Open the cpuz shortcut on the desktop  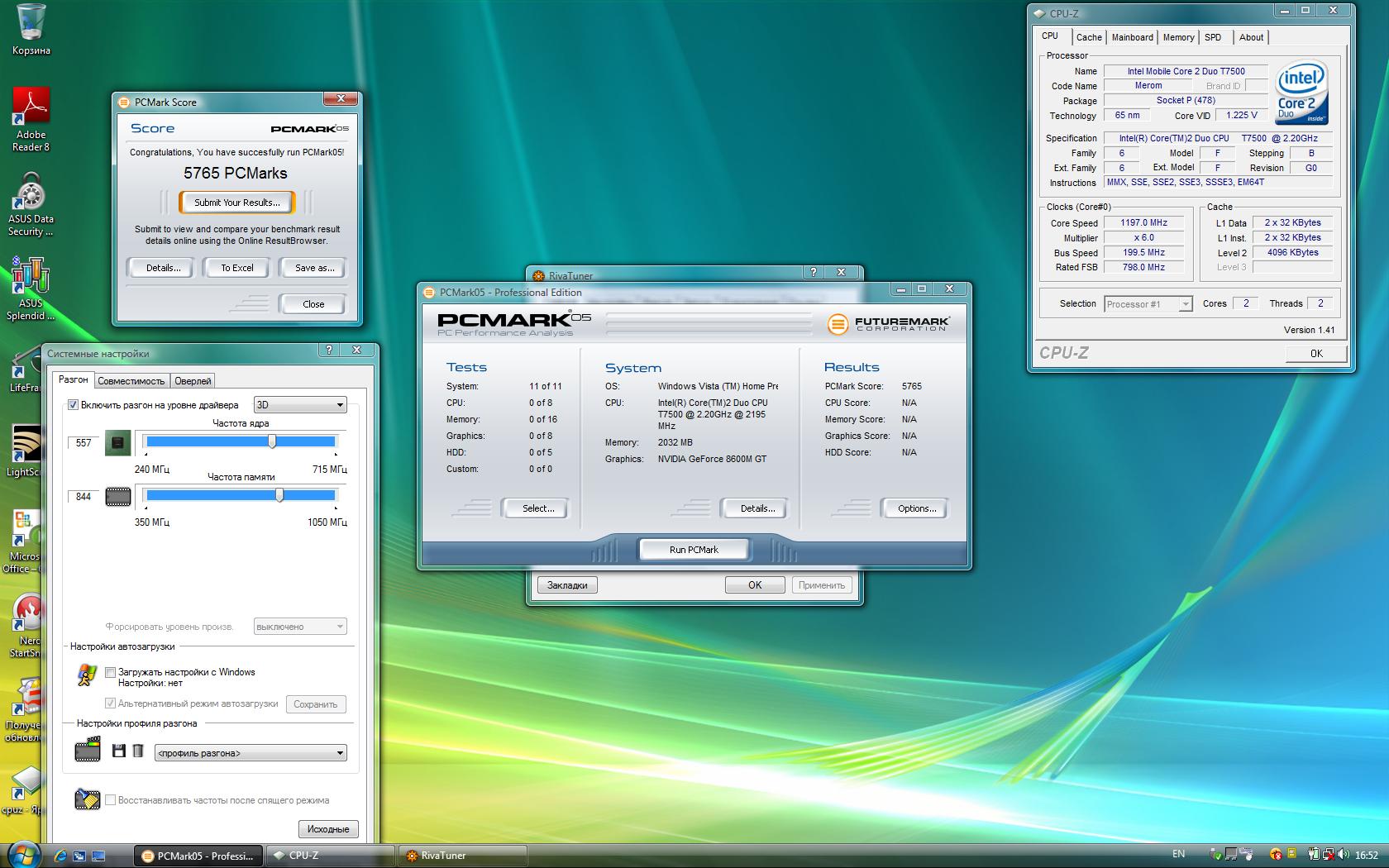point(25,790)
